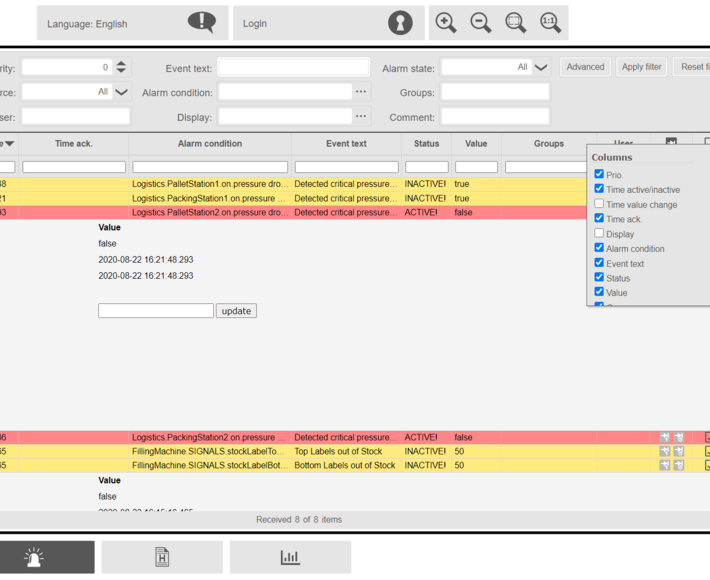This screenshot has width=710, height=580.
Task: Sort by Alarm condition column header
Action: [x=210, y=144]
